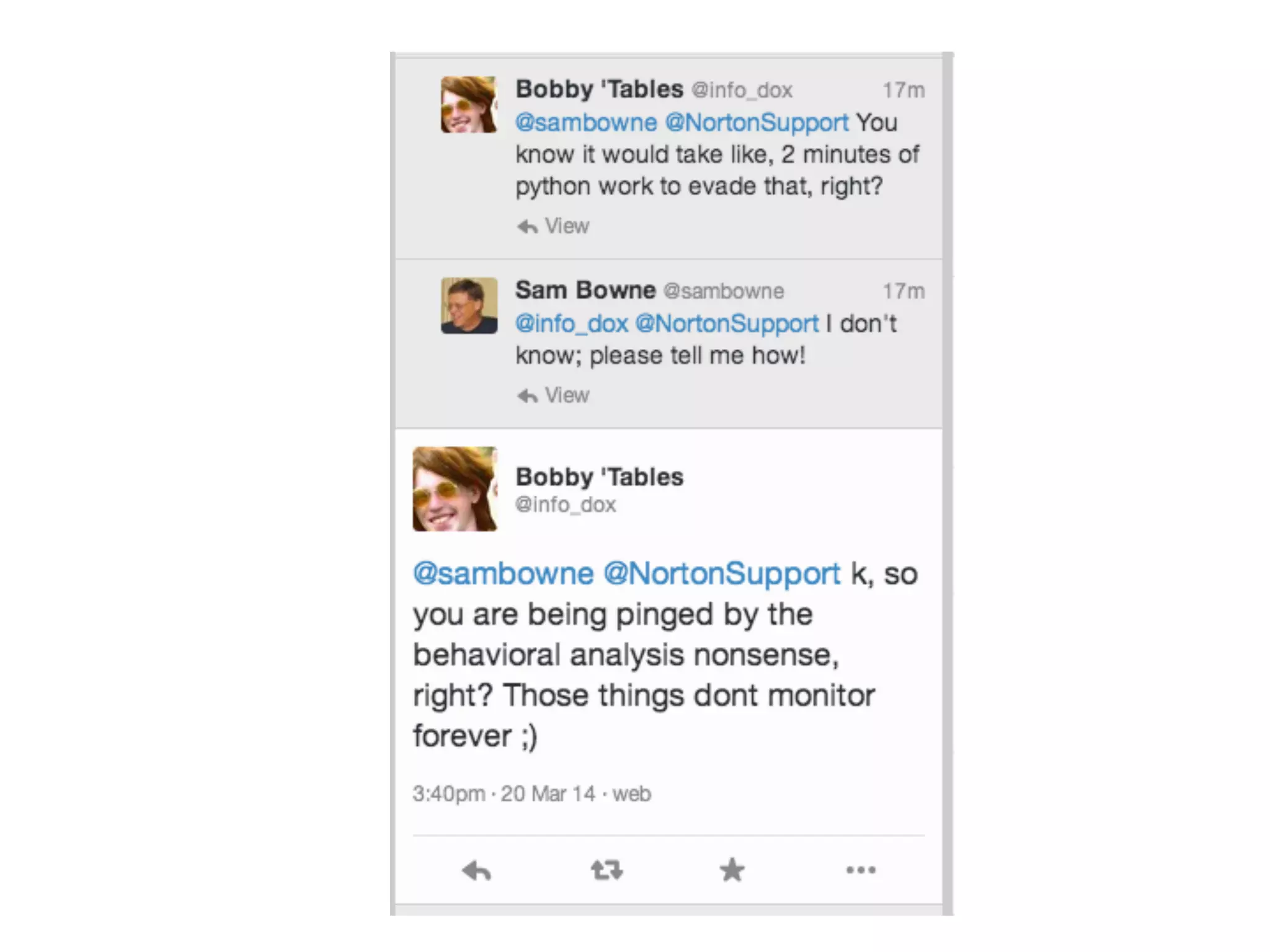This screenshot has height=952, width=1270.
Task: Open View link under the top Bobby 'Tables tweet
Action: tap(567, 226)
